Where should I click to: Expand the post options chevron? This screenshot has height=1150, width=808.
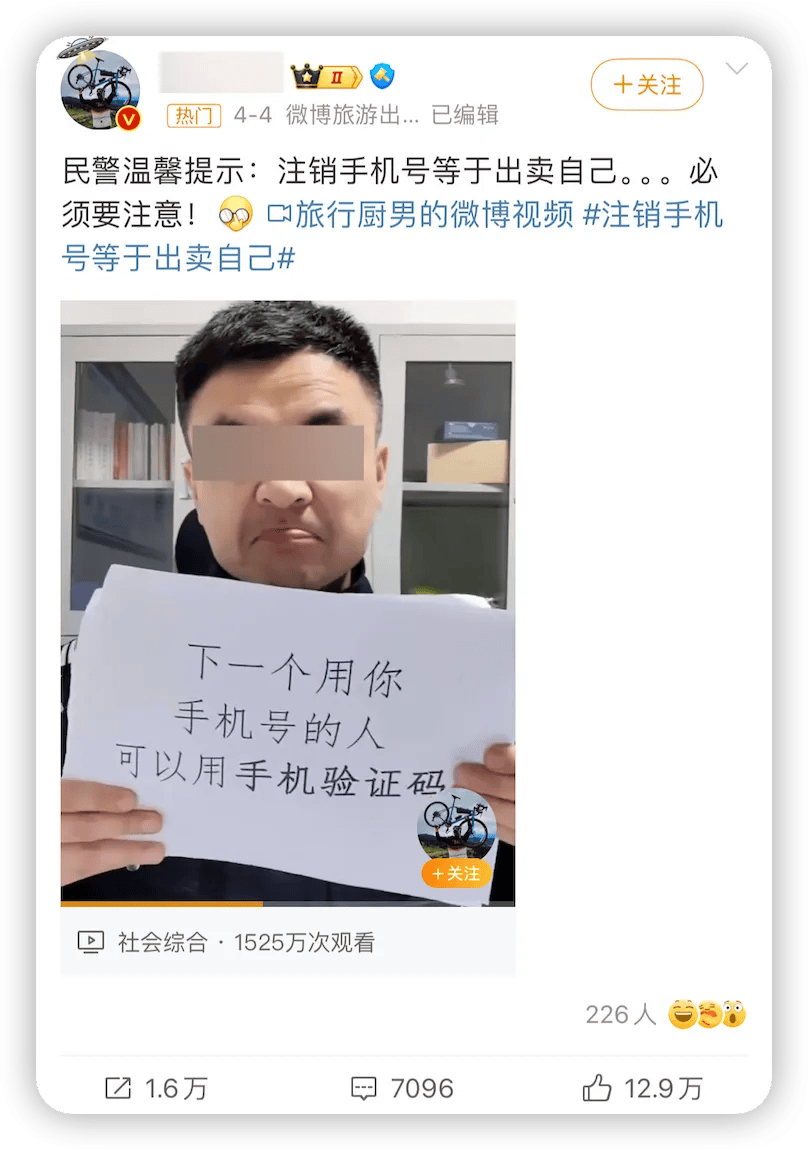tap(736, 69)
